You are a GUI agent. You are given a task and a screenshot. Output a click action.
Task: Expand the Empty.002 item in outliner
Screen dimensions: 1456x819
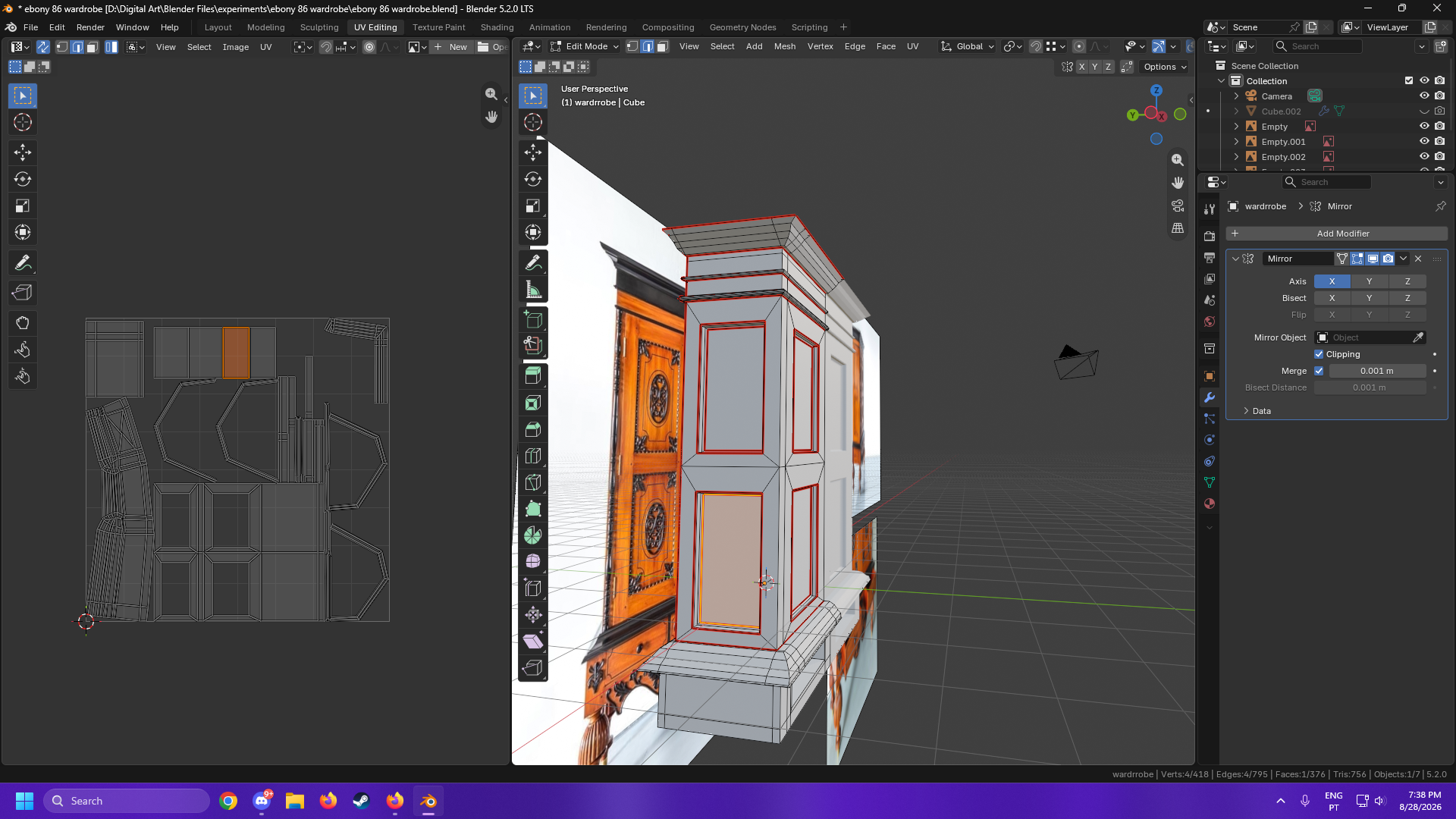1236,157
